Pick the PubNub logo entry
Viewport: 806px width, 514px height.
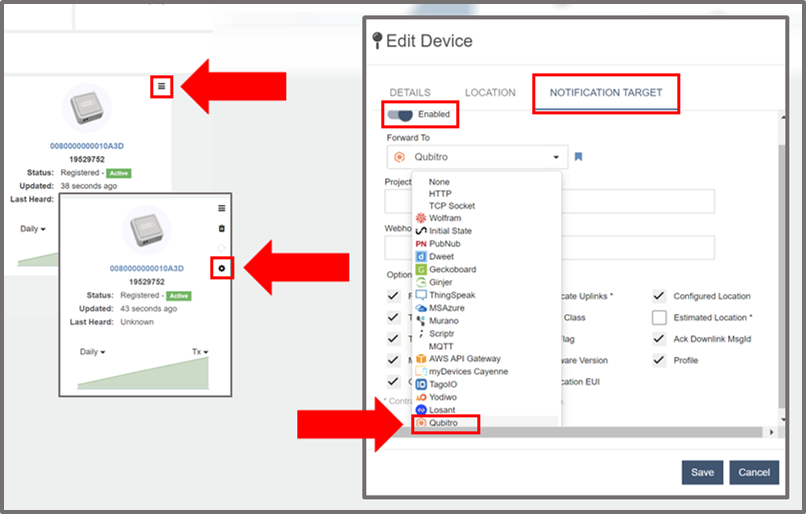[x=438, y=244]
